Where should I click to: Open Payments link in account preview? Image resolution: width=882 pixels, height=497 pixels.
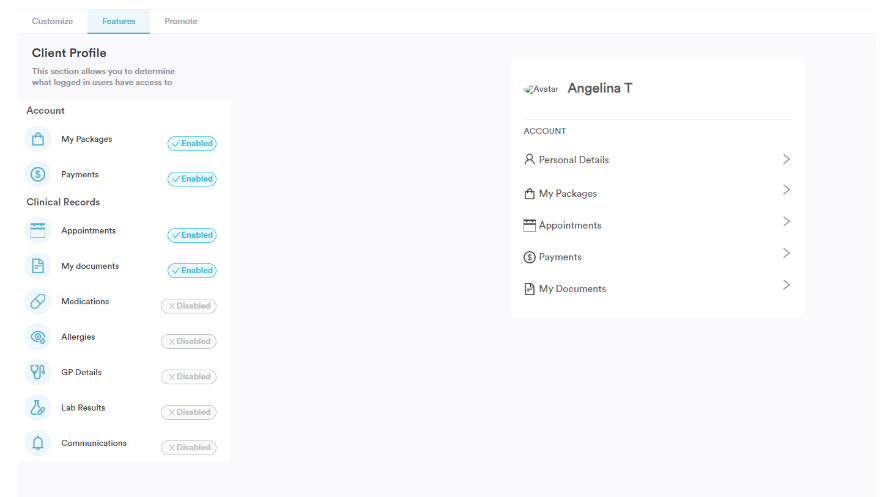(x=560, y=257)
